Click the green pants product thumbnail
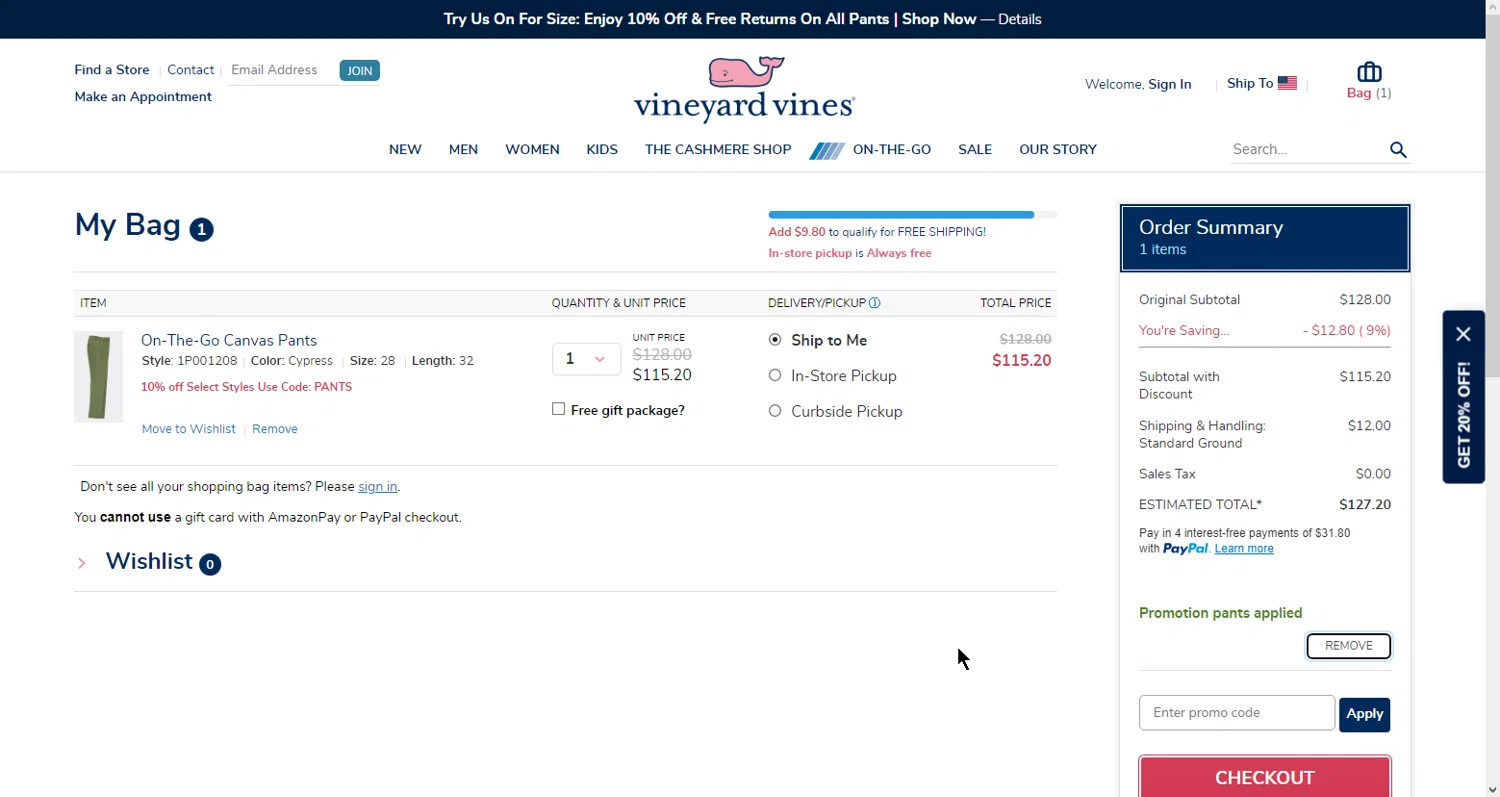Screen dimensions: 1500x797 pos(99,377)
